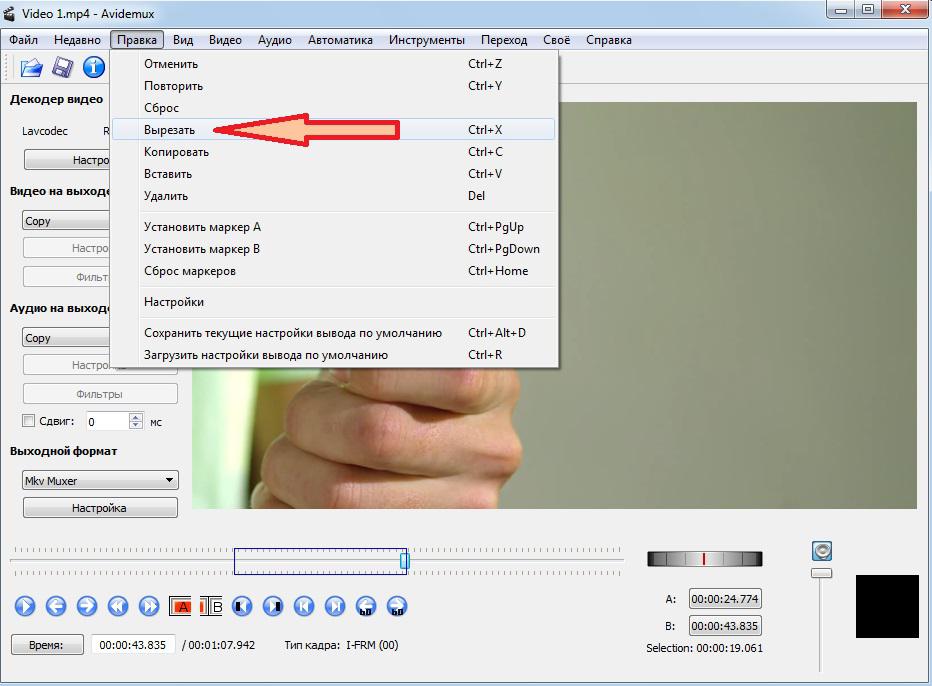Jump to next keyframe double-arrow icon
The image size is (932, 686).
pos(149,606)
